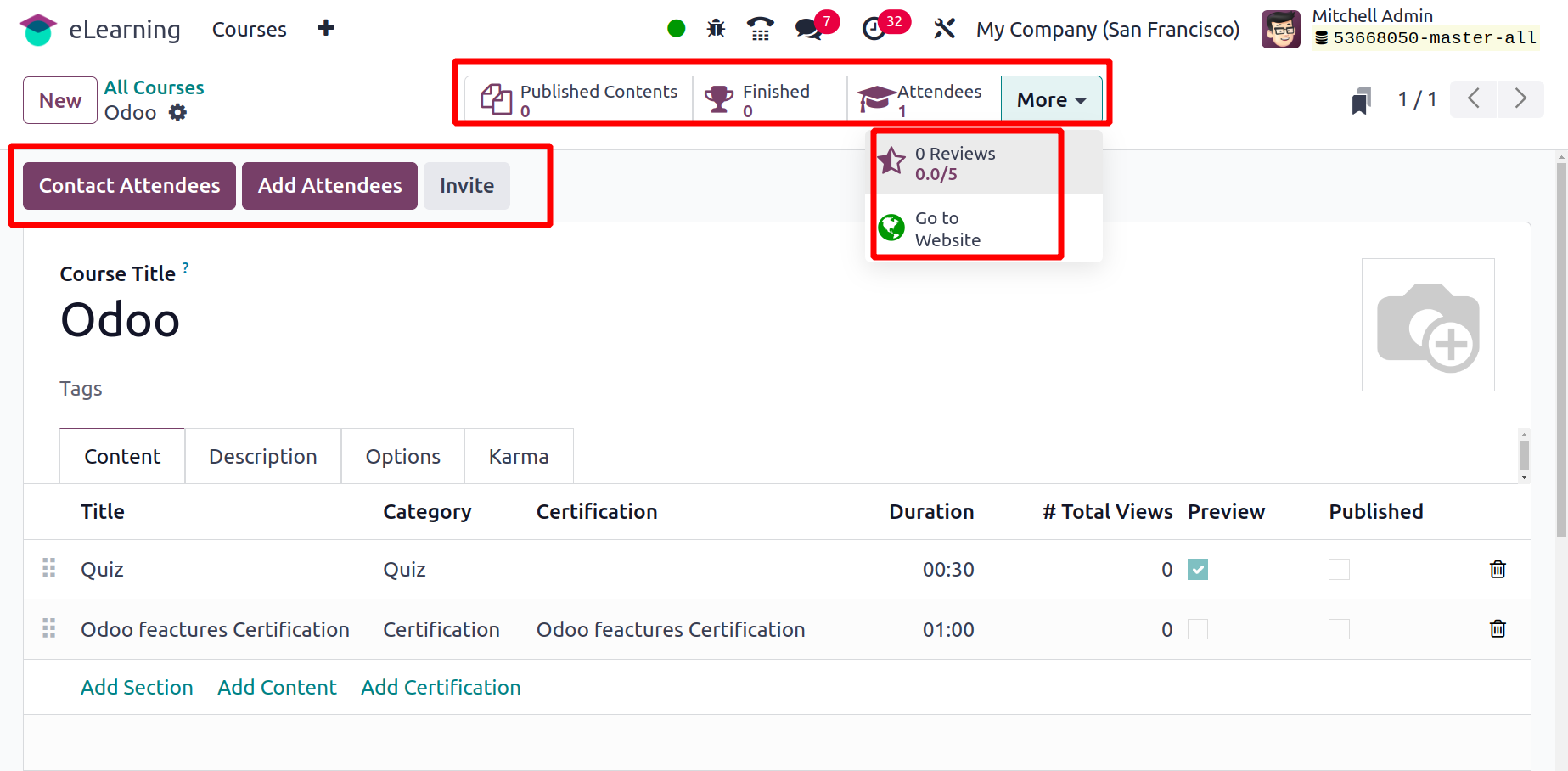
Task: Click the plus icon next to Courses
Action: click(326, 29)
